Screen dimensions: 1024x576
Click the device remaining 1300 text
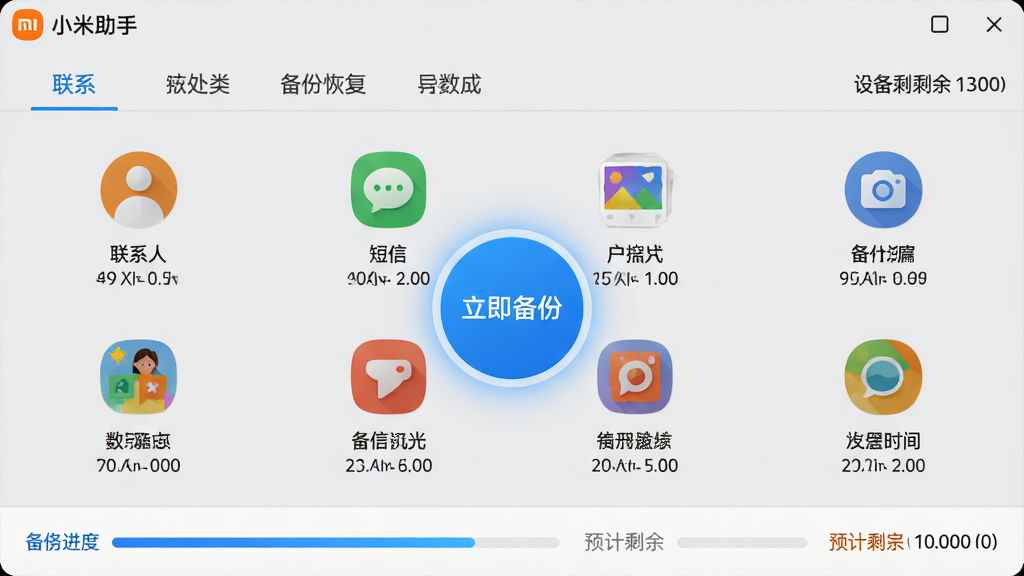930,84
